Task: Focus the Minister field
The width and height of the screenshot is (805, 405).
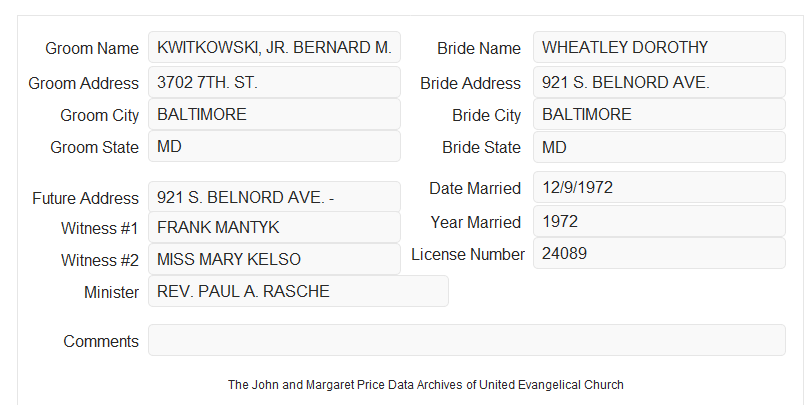Action: 298,291
